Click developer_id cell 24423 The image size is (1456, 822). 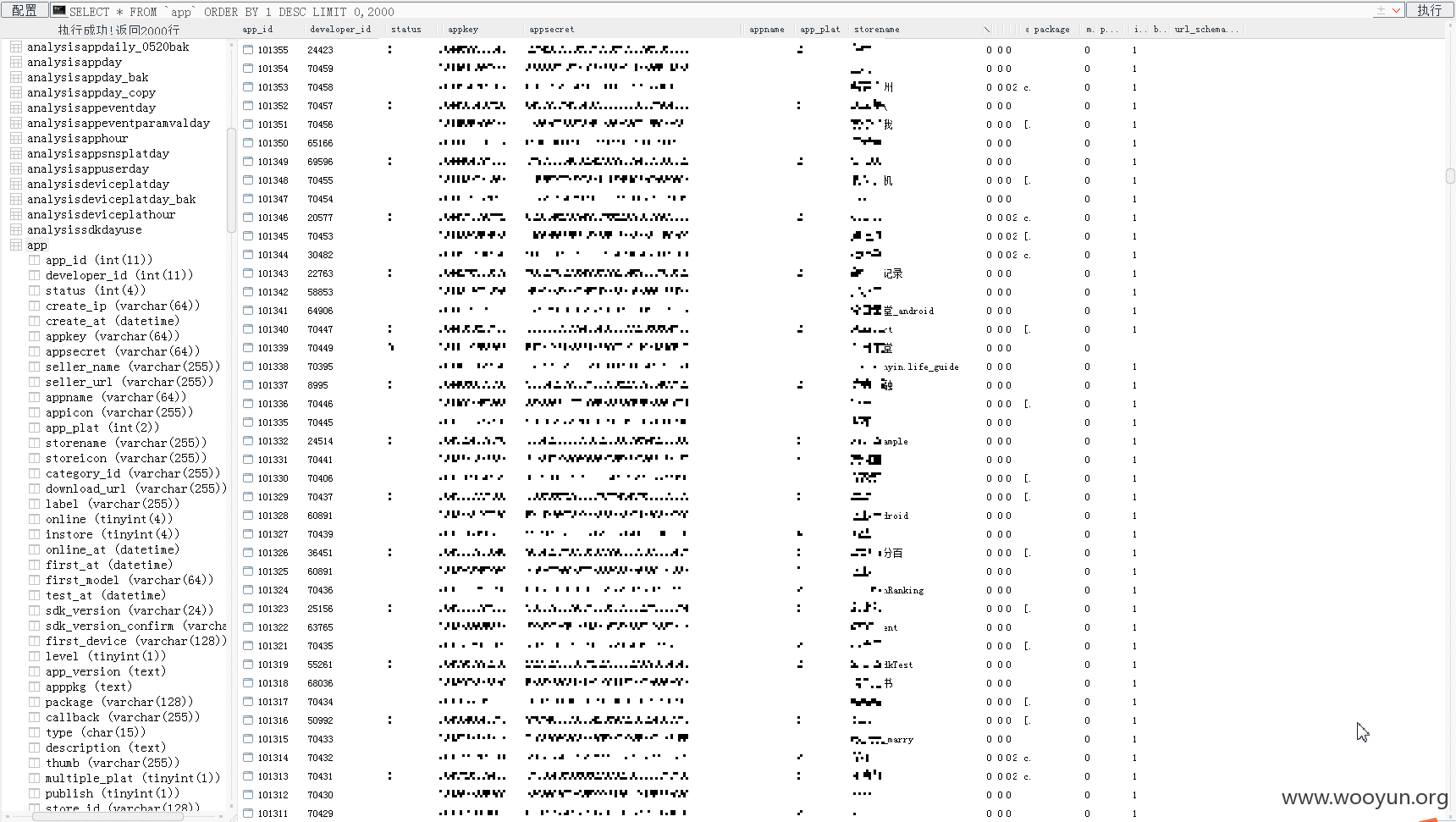(x=320, y=50)
